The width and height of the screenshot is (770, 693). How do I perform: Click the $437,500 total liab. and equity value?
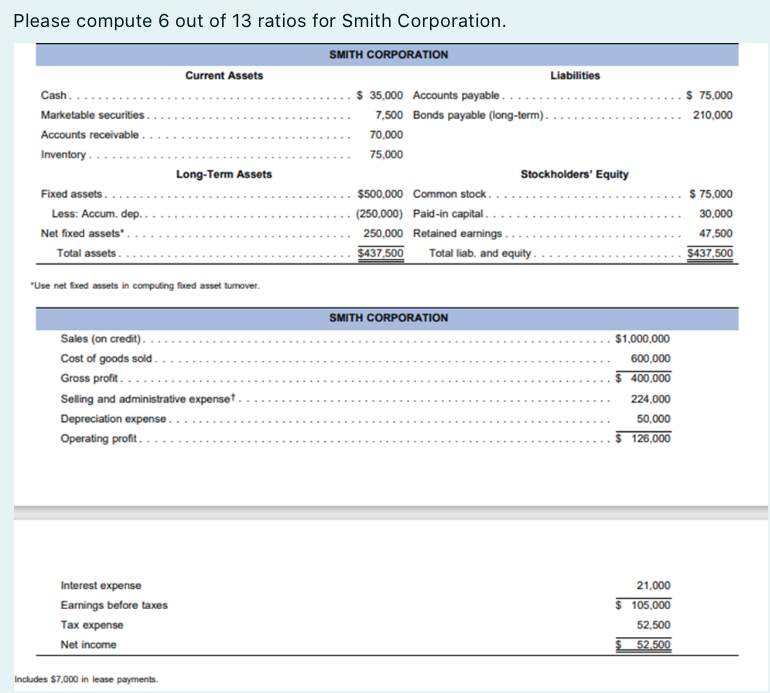click(x=710, y=253)
